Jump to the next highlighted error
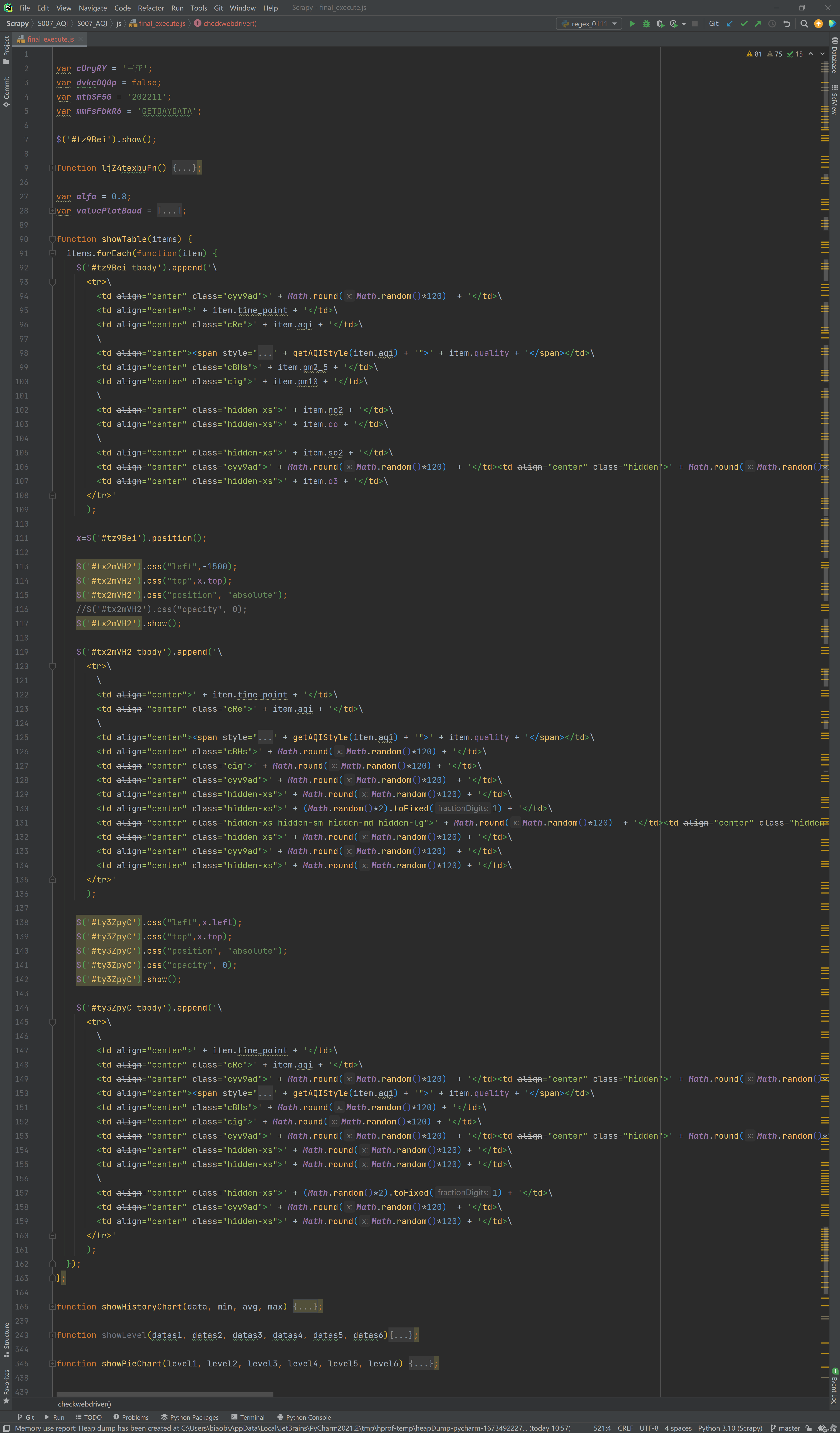 tap(822, 54)
